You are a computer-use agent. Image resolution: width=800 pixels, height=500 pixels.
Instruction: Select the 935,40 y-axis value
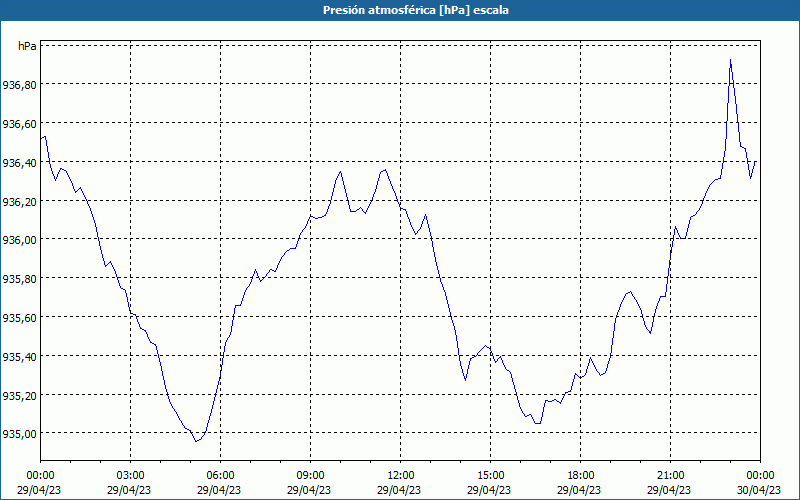(x=19, y=357)
